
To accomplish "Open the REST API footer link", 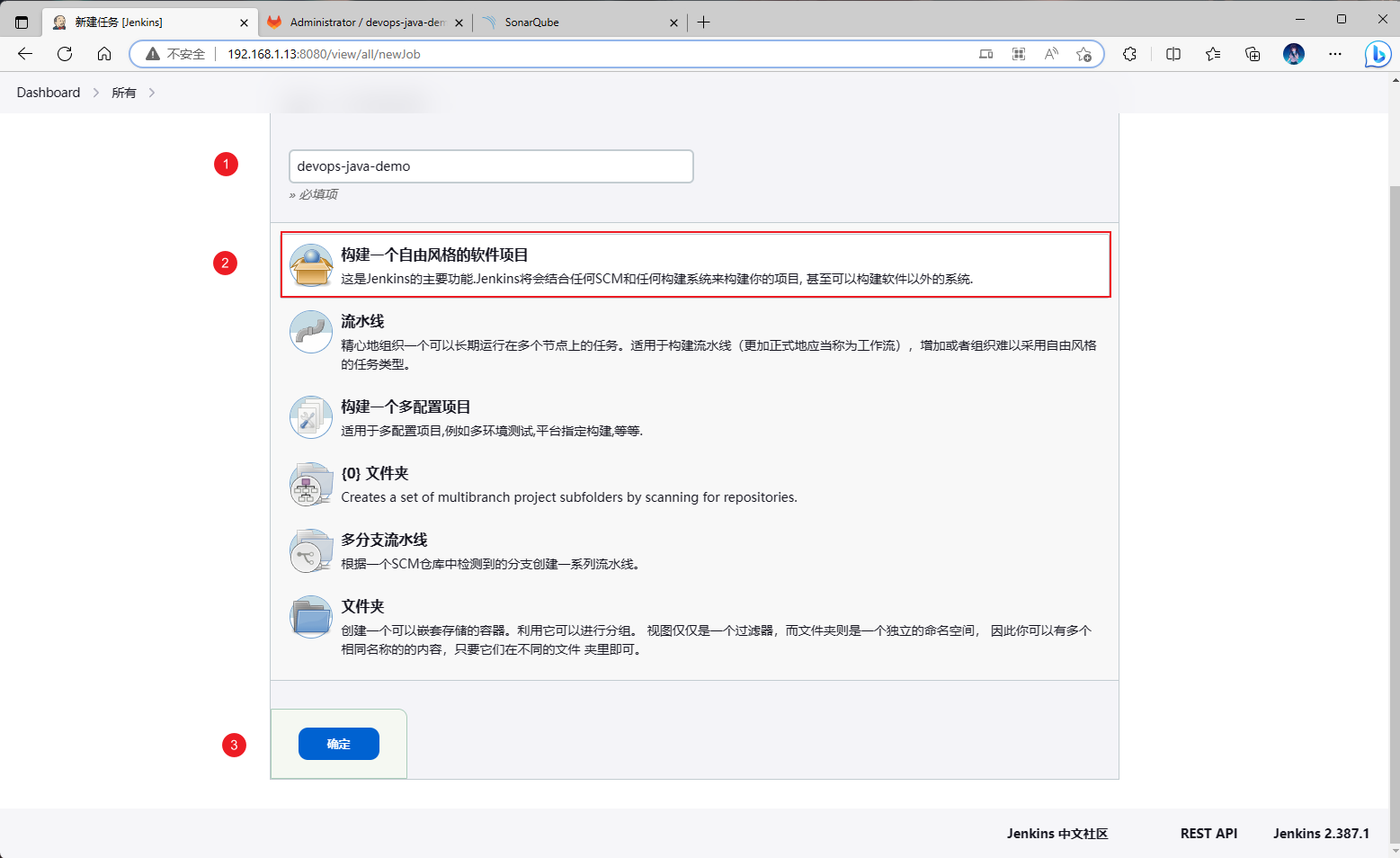I will pos(1208,834).
